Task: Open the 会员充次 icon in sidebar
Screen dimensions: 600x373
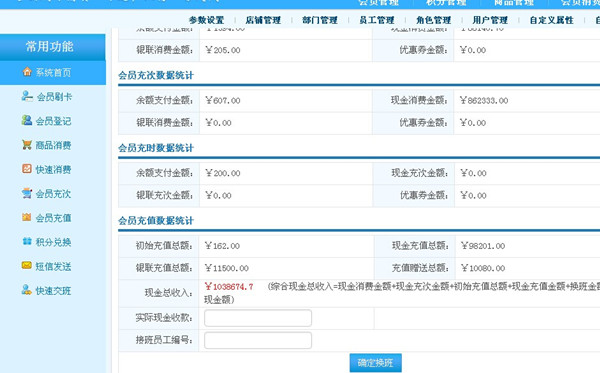Action: point(27,193)
